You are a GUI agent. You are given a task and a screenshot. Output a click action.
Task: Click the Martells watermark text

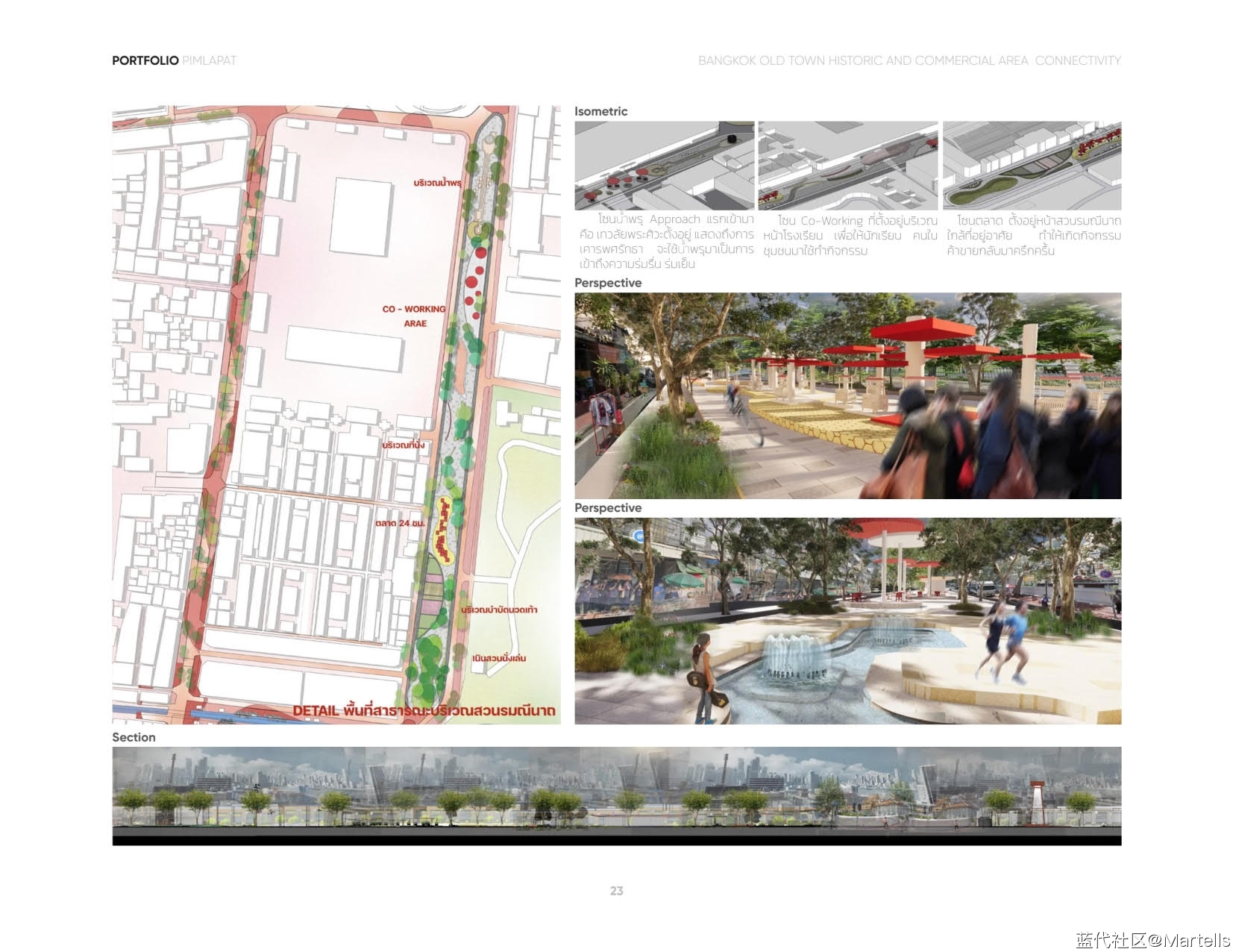pos(1152,939)
